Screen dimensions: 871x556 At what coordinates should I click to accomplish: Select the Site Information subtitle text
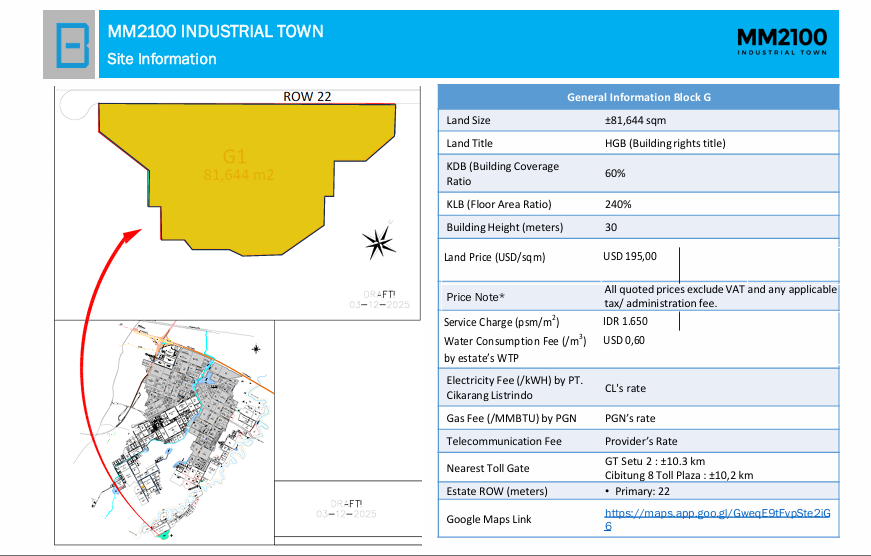click(x=162, y=59)
